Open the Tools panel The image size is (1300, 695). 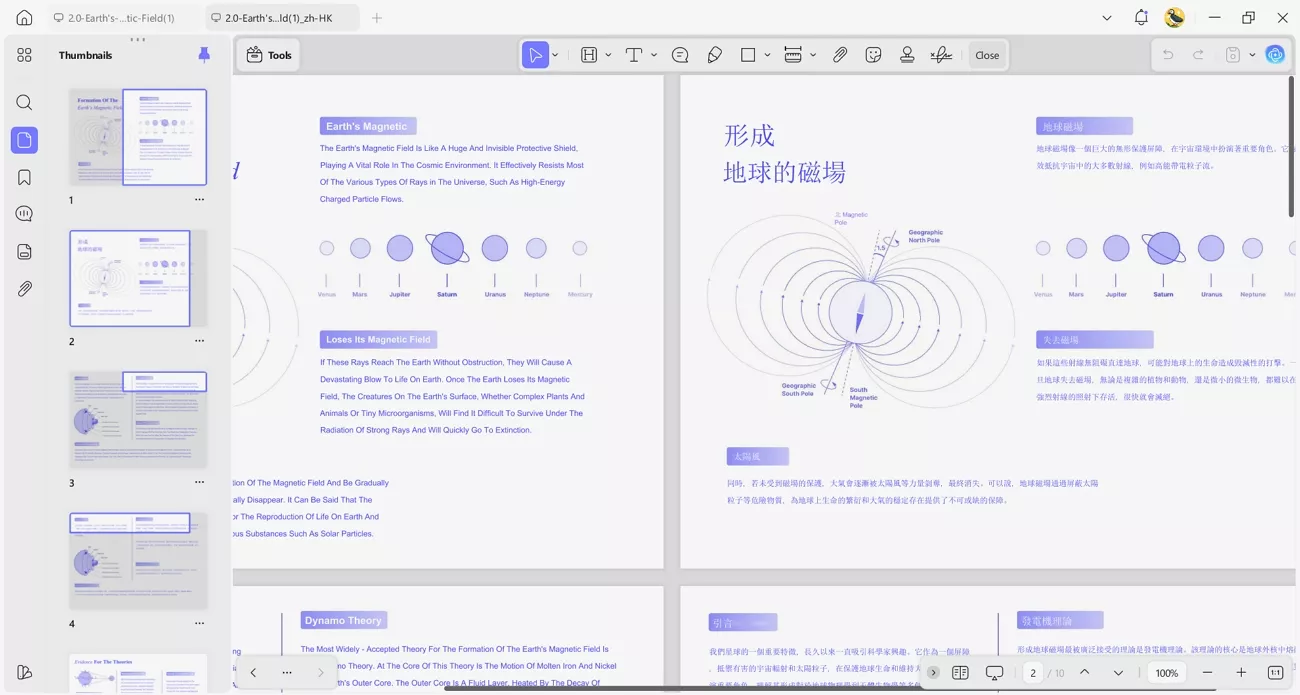pos(267,55)
